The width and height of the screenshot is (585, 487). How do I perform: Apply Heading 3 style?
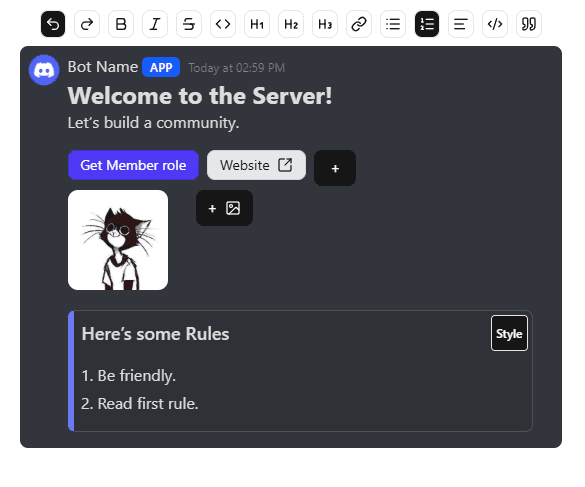pyautogui.click(x=325, y=24)
